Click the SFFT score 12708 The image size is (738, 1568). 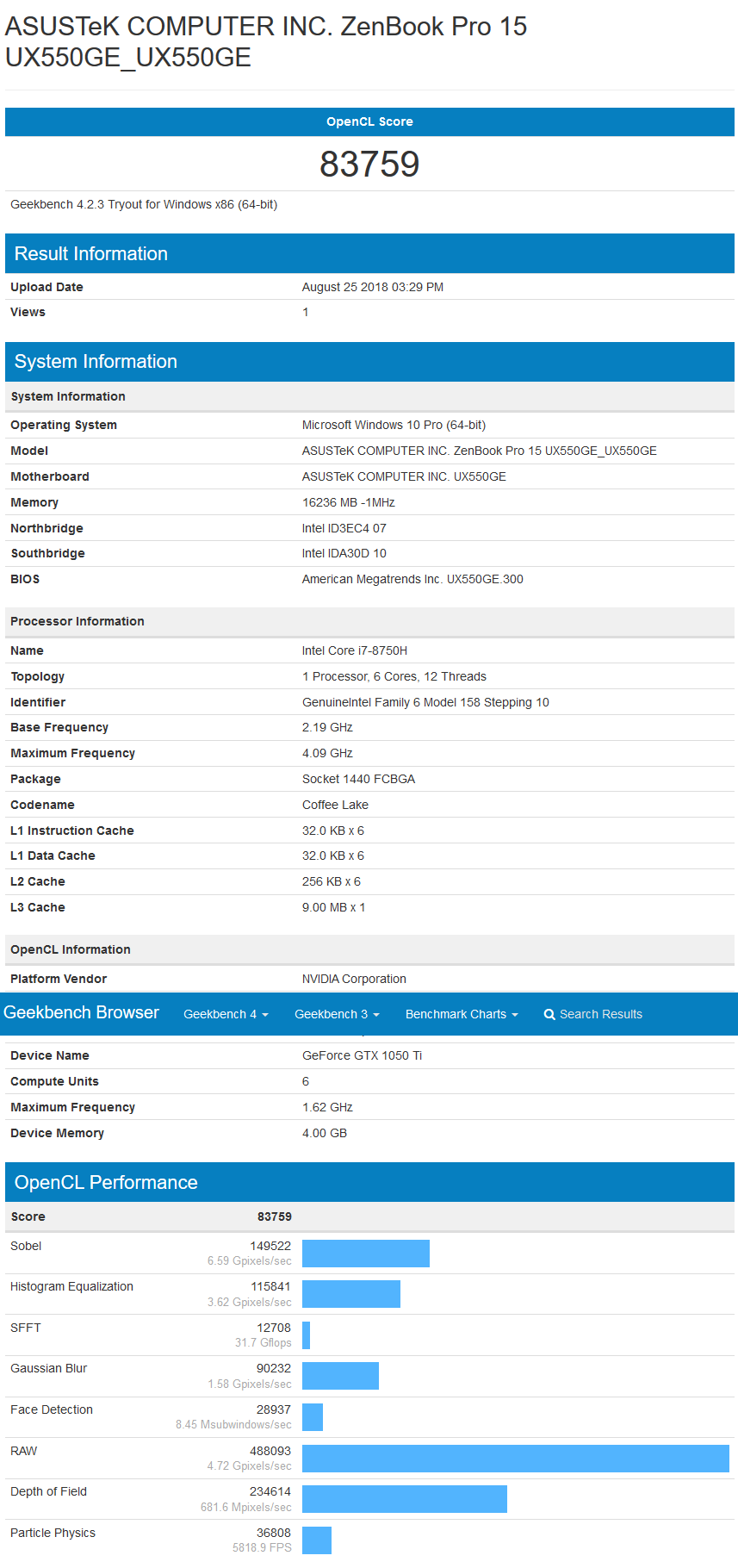pyautogui.click(x=274, y=1328)
